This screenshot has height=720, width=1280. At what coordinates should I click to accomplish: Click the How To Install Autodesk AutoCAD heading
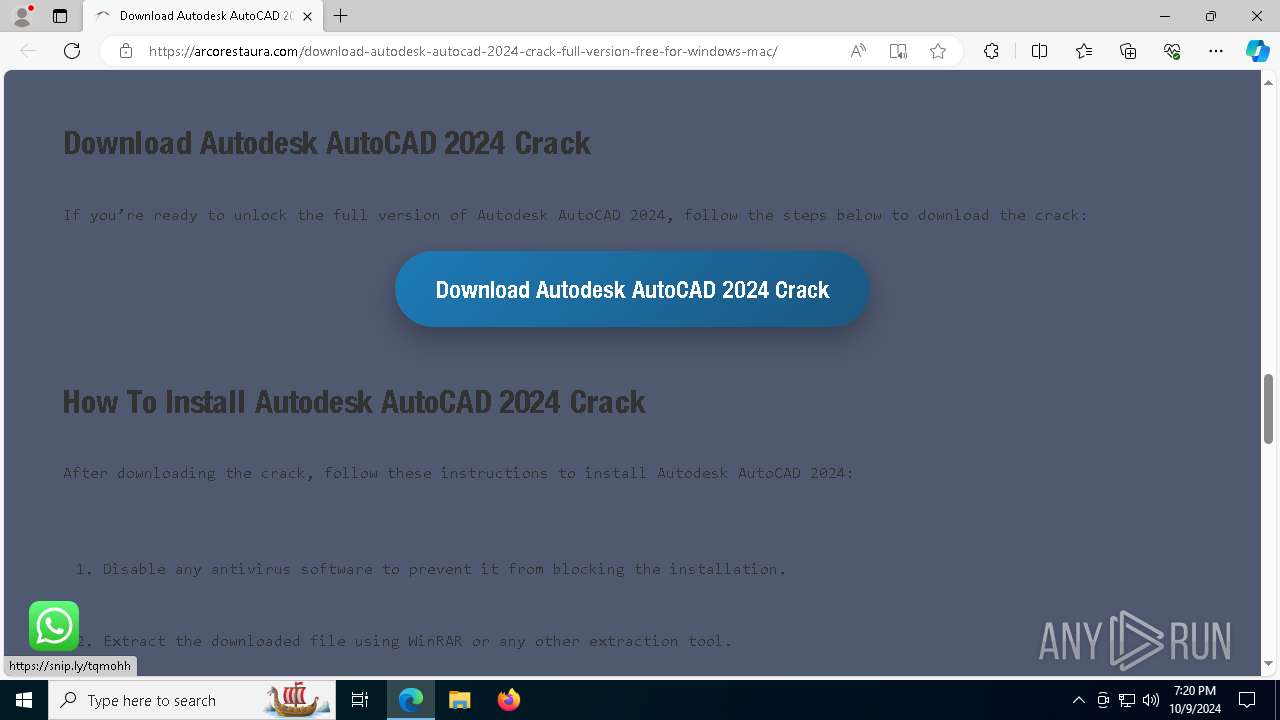(x=354, y=401)
